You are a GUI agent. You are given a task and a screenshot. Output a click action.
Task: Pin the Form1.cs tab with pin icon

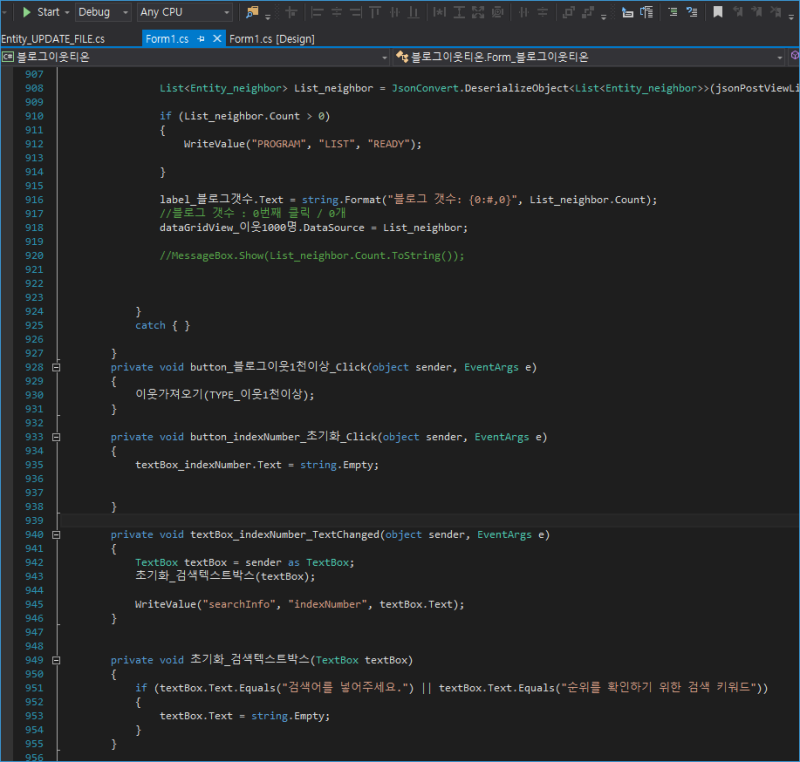point(201,39)
